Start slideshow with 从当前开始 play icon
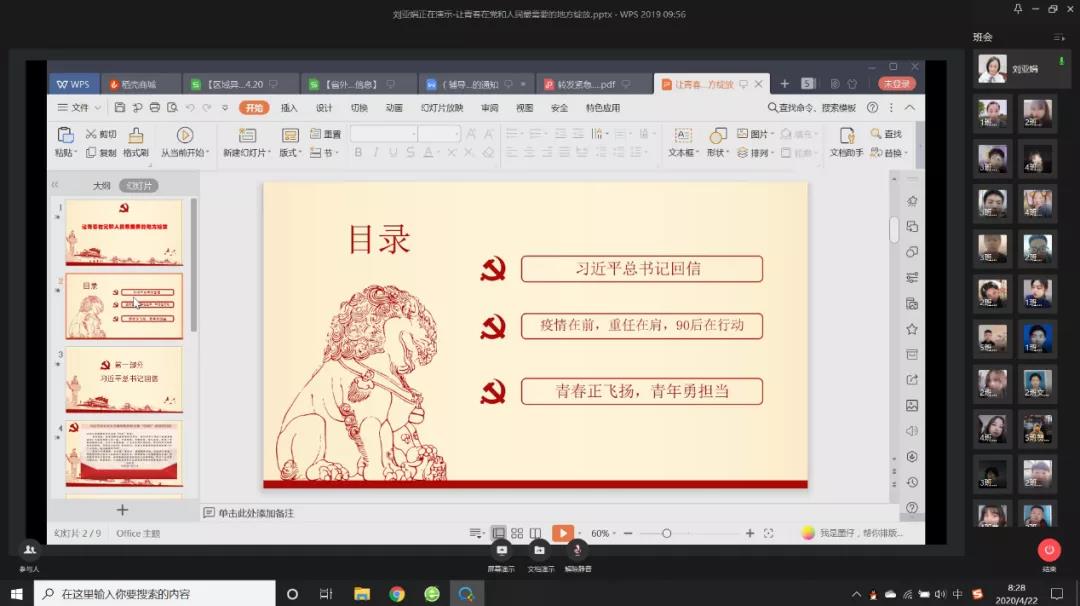This screenshot has width=1080, height=606. [185, 135]
